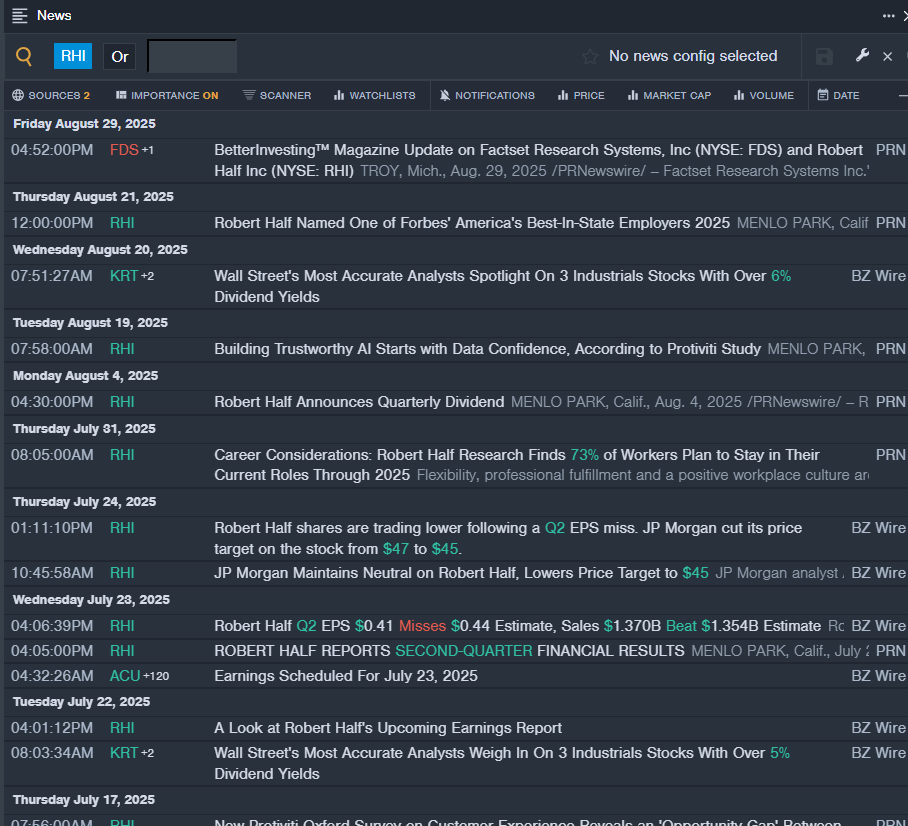Open Earnings Scheduled For July 23, 2025

coord(346,676)
